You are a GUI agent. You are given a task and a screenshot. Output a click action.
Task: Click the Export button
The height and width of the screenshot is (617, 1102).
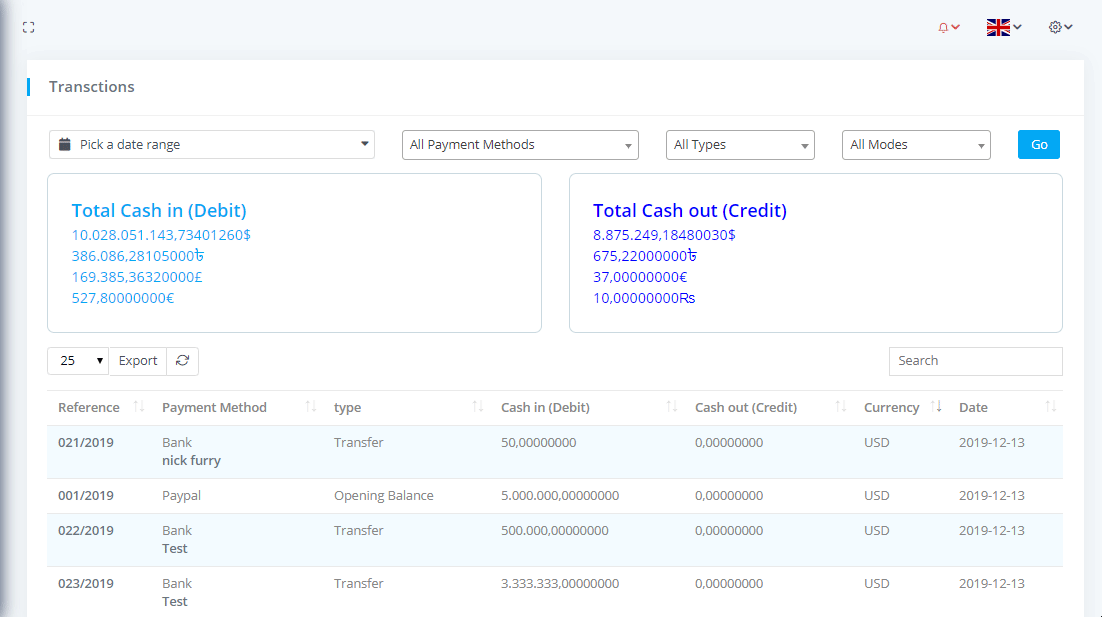click(138, 361)
